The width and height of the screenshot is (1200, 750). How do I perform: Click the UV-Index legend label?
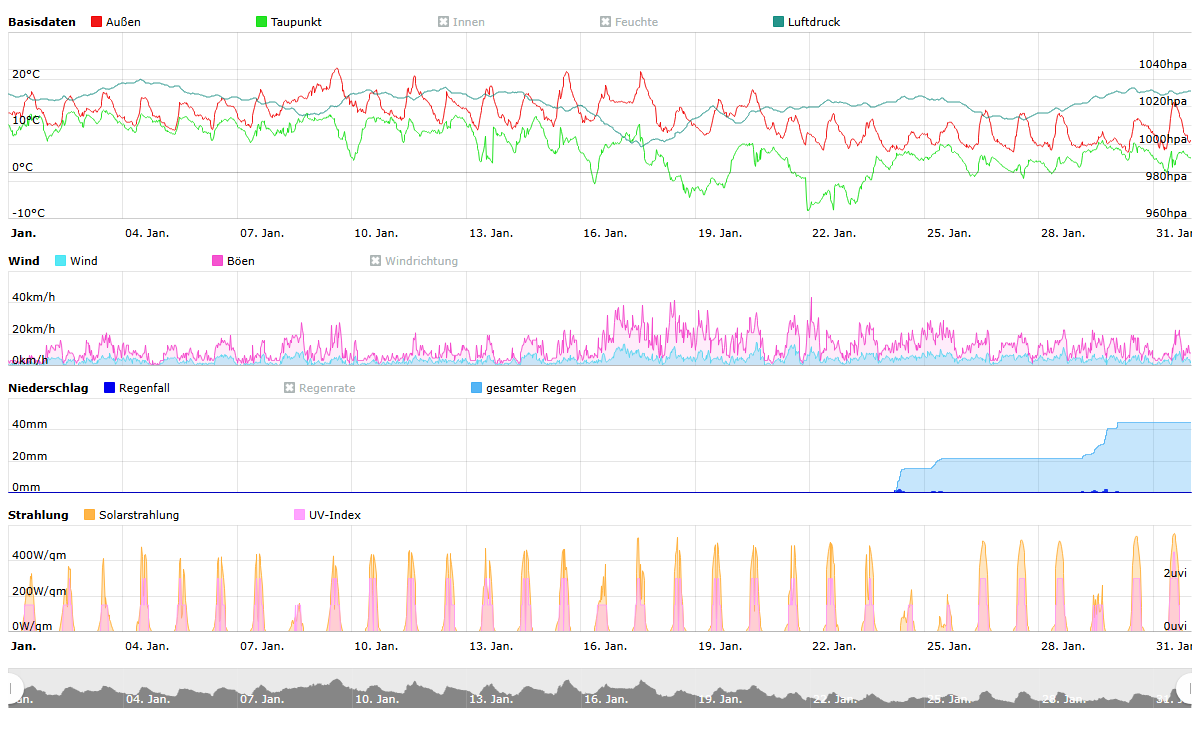point(334,515)
